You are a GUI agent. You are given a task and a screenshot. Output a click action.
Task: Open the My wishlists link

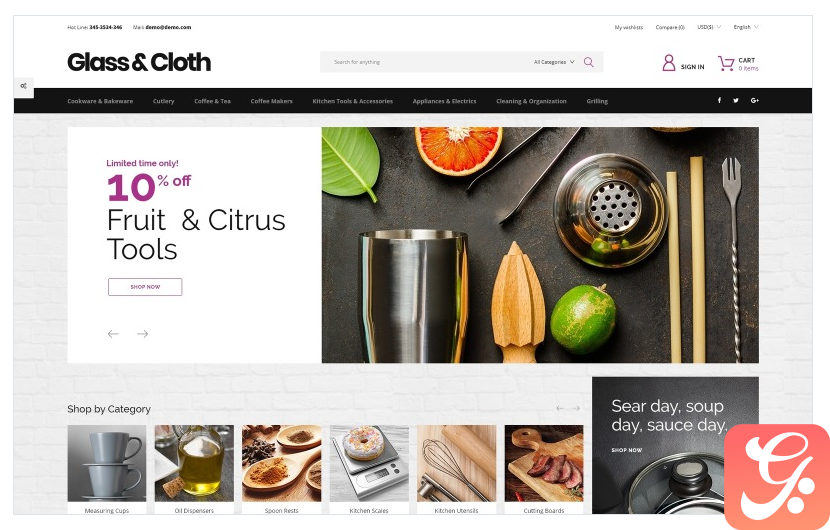pyautogui.click(x=629, y=27)
